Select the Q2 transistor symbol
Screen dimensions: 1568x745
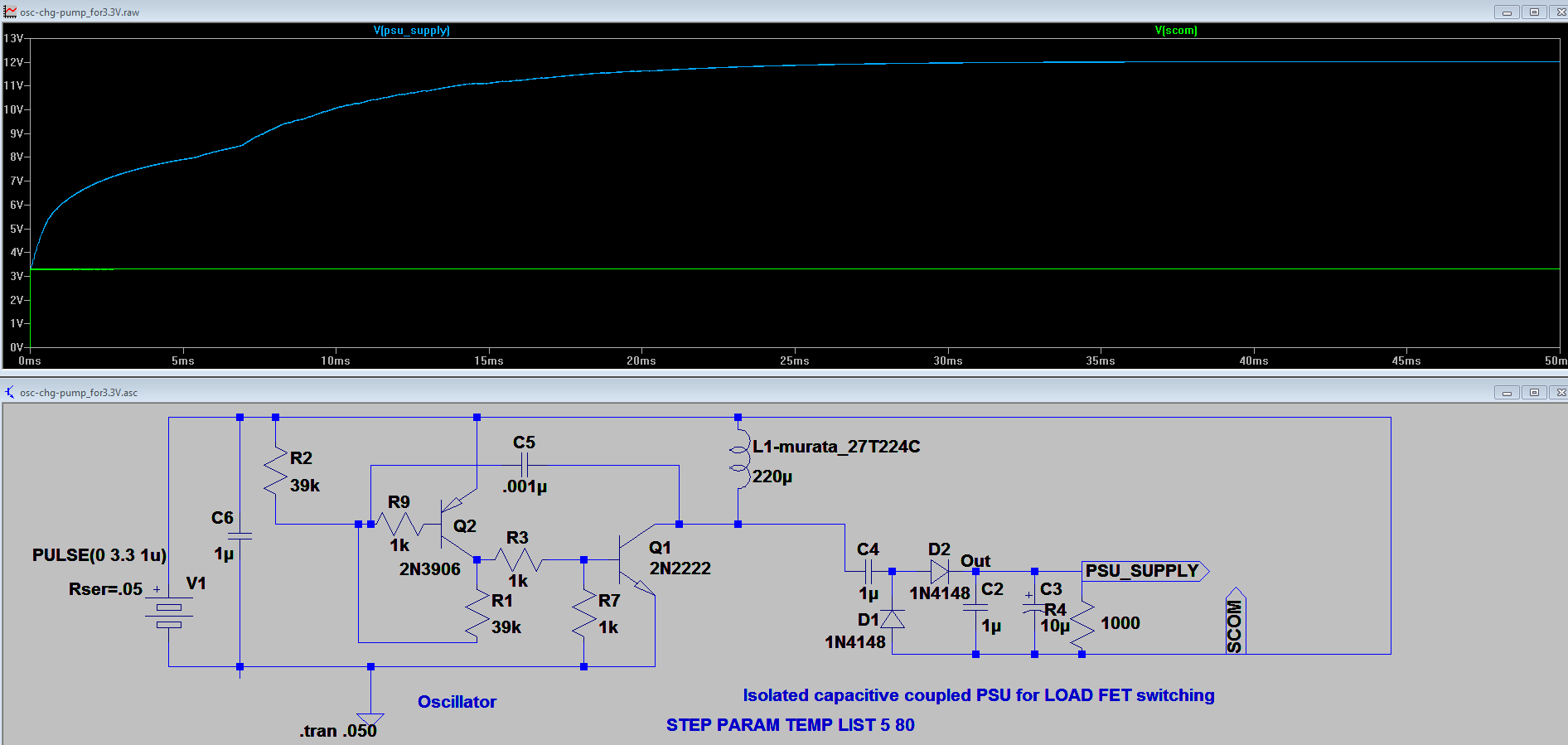click(x=459, y=523)
